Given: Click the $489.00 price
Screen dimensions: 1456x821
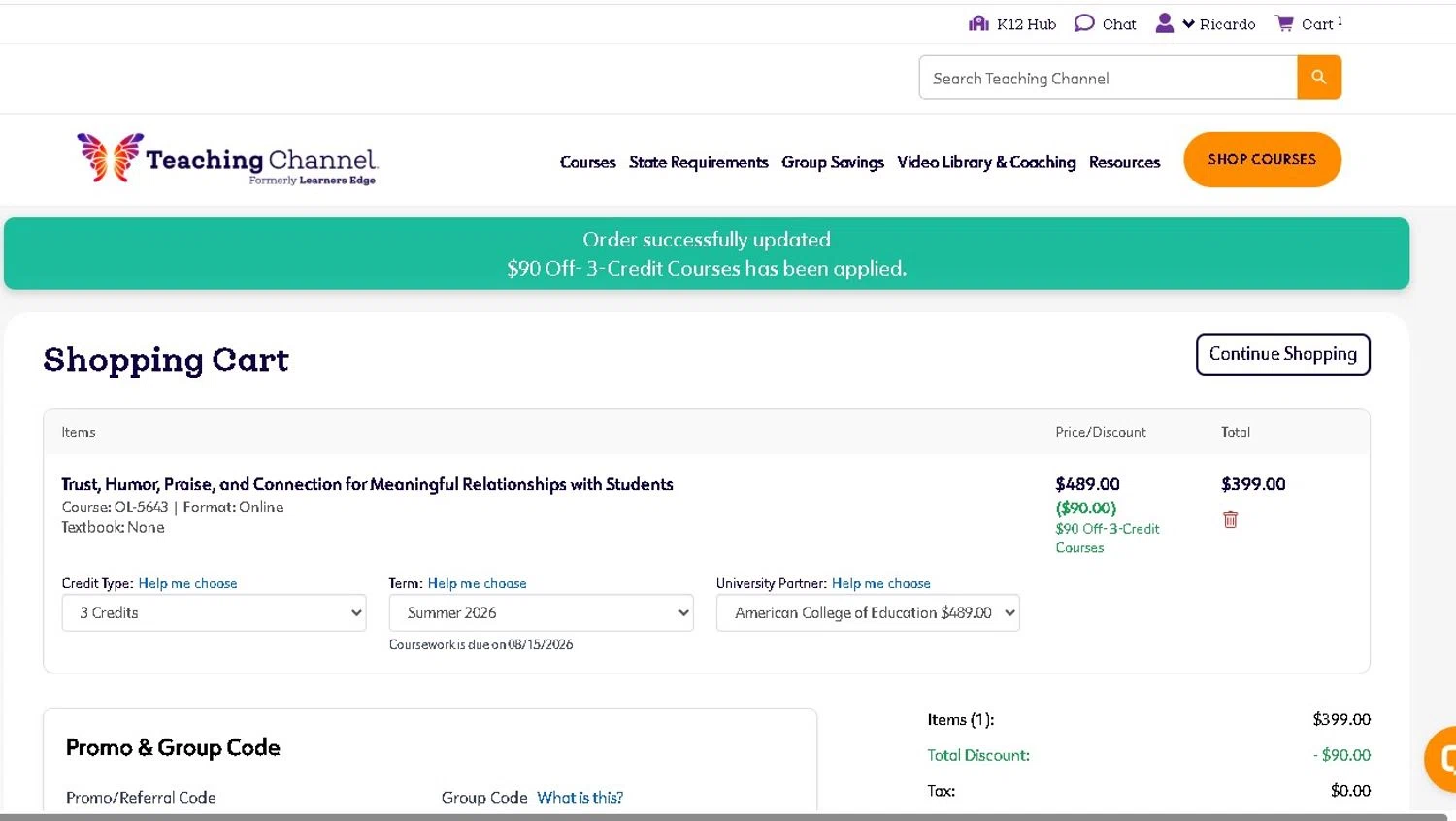Looking at the screenshot, I should [1087, 484].
